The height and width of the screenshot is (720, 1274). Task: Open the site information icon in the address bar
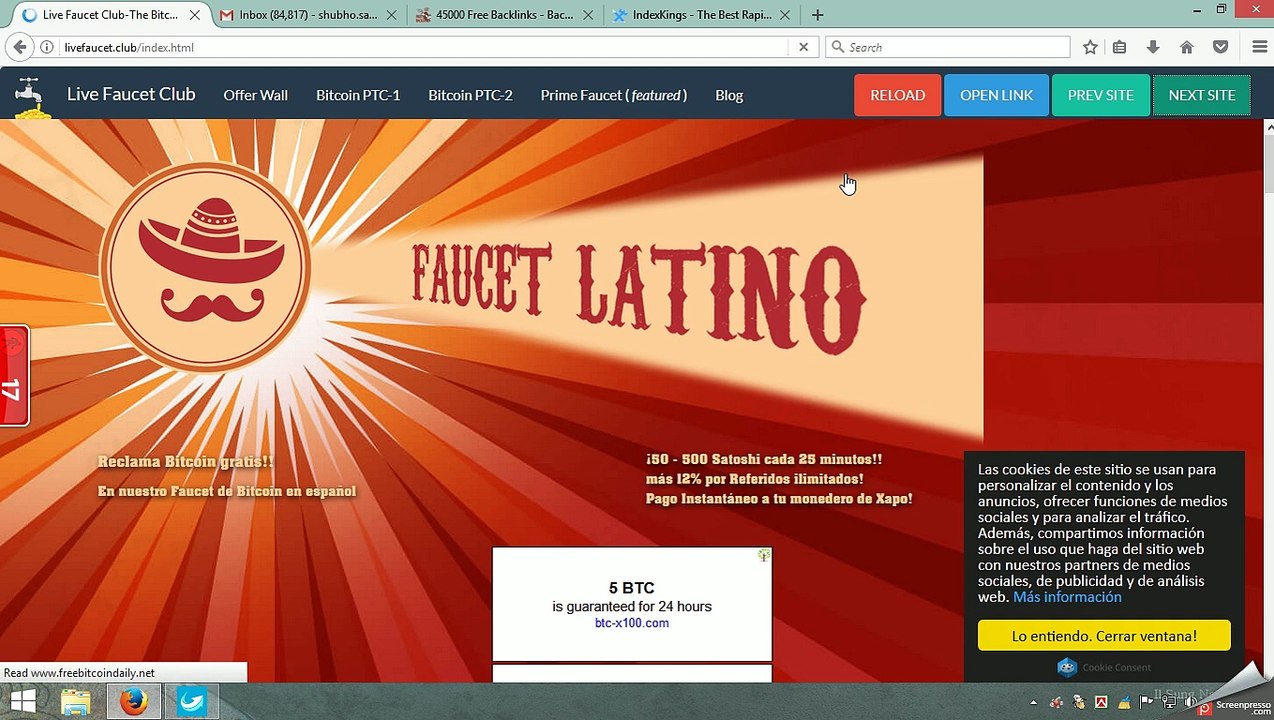point(47,47)
